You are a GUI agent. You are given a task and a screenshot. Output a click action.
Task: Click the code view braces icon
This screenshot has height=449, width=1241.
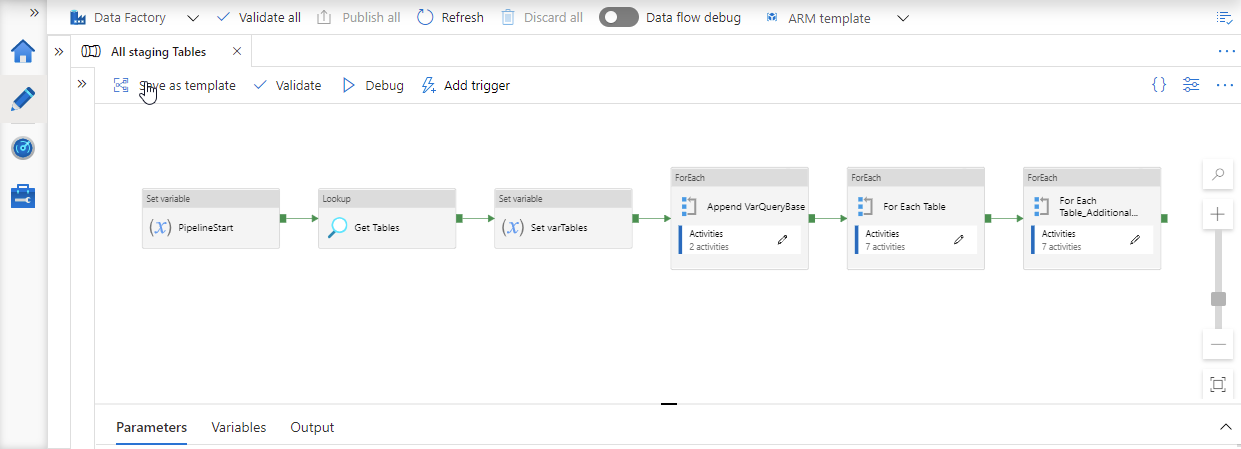1159,85
